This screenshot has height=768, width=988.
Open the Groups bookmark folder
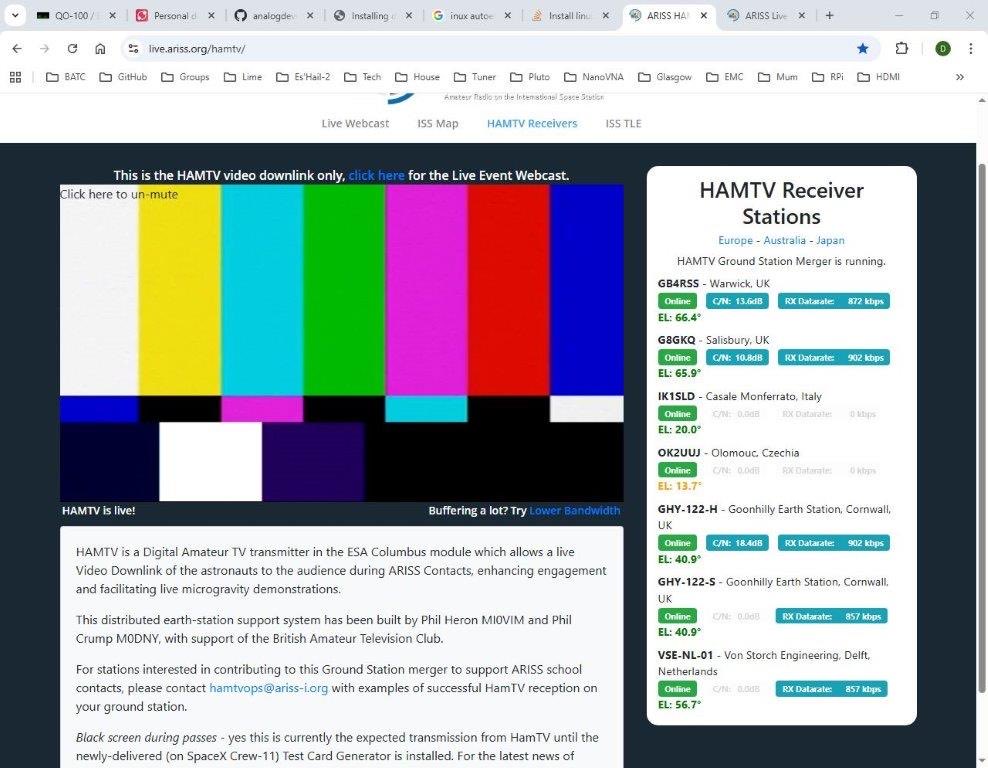(185, 77)
